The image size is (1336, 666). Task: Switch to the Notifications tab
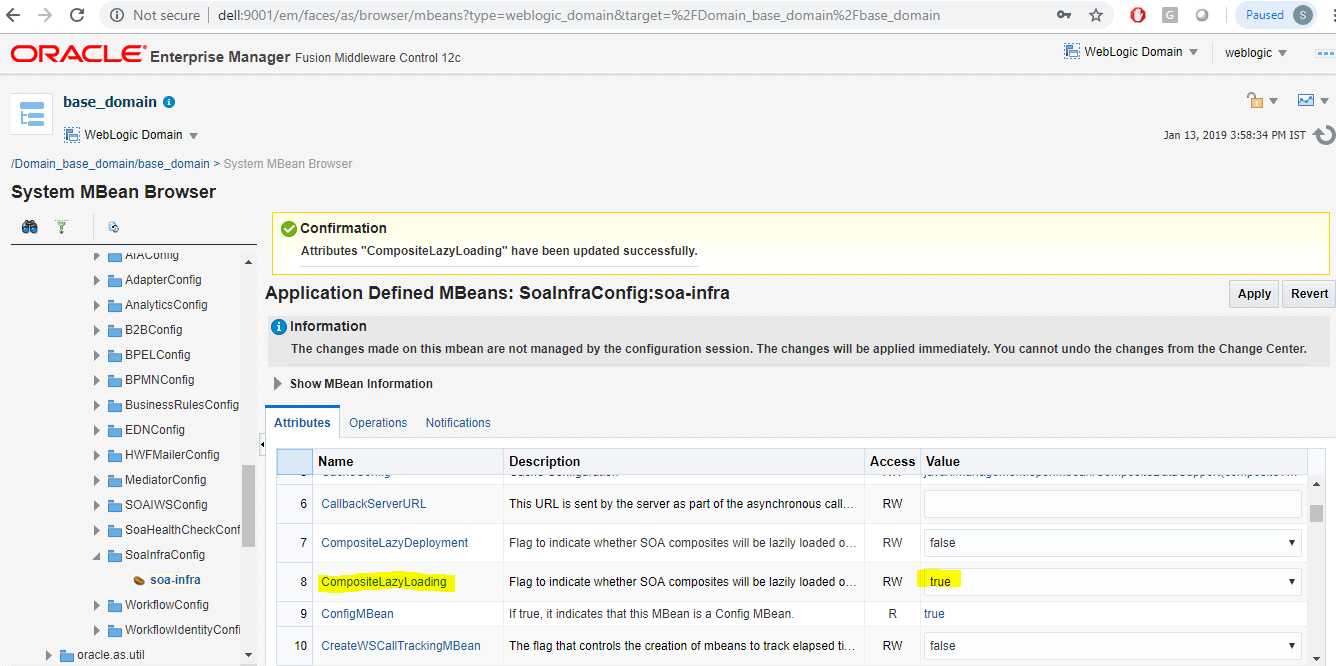pyautogui.click(x=458, y=423)
